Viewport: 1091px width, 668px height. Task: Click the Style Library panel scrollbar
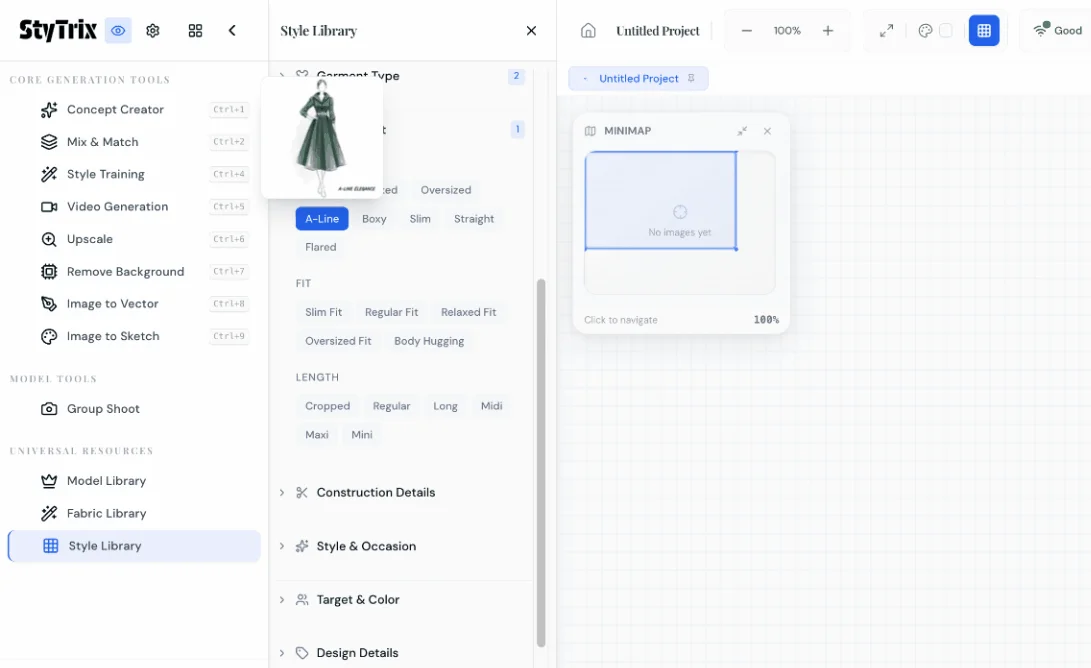click(541, 460)
